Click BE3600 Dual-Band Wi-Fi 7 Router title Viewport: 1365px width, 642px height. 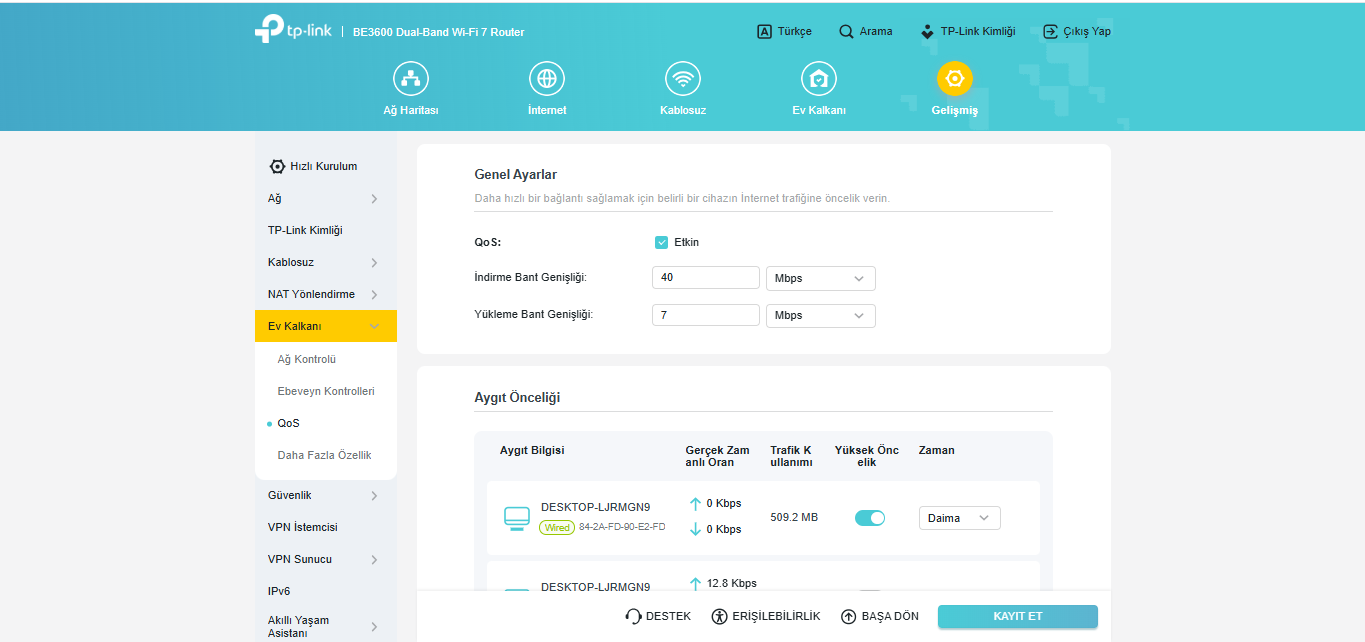(438, 32)
